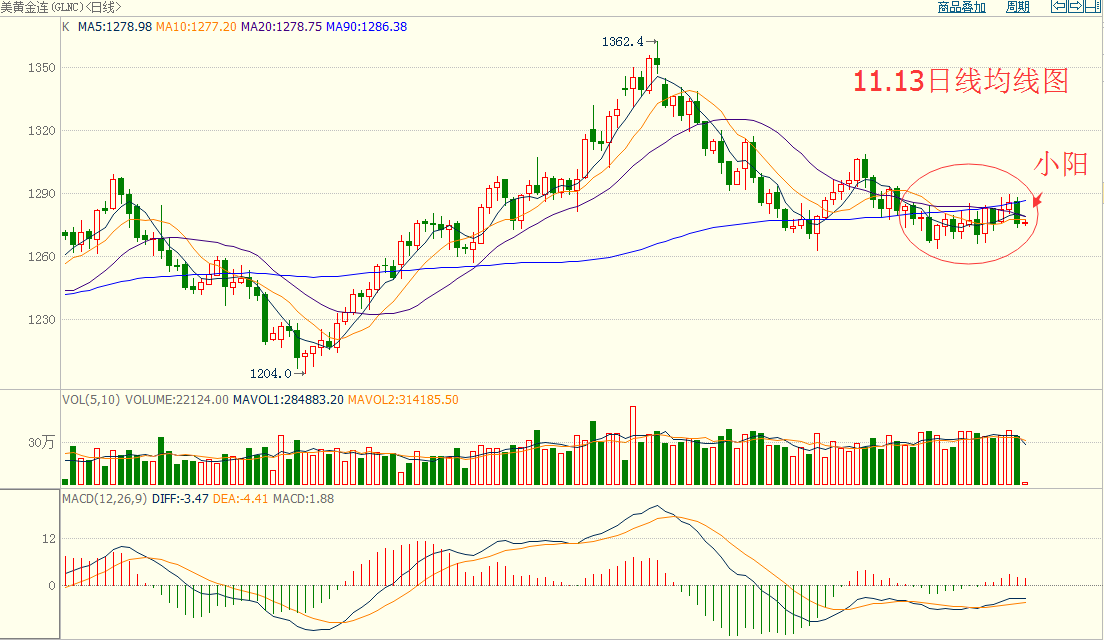Open the 商品叠加 overlay link
This screenshot has height=640, width=1104.
pos(961,7)
